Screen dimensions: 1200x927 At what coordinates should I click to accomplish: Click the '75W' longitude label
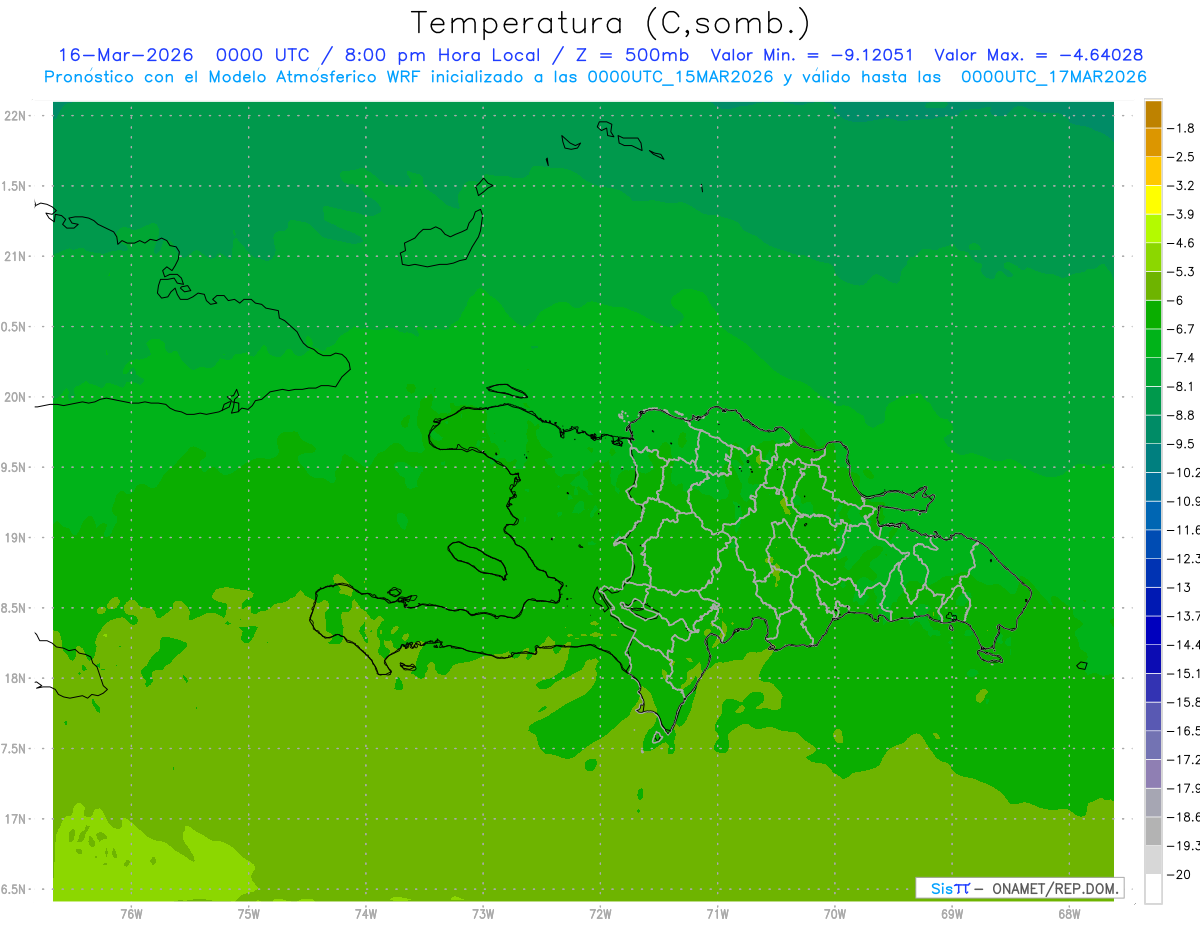[x=248, y=914]
